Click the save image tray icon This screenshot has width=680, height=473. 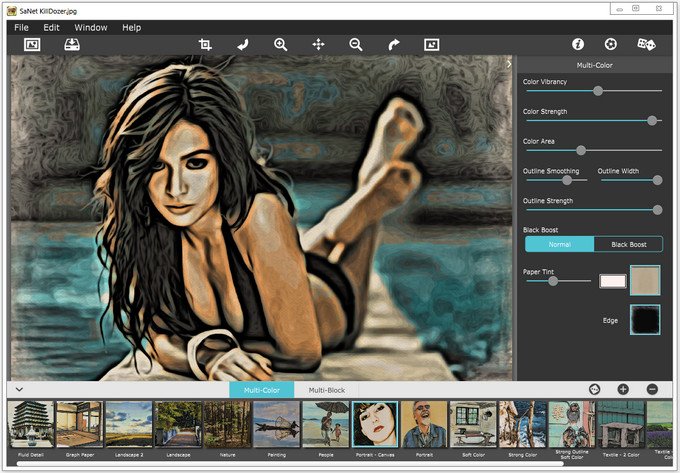click(72, 44)
